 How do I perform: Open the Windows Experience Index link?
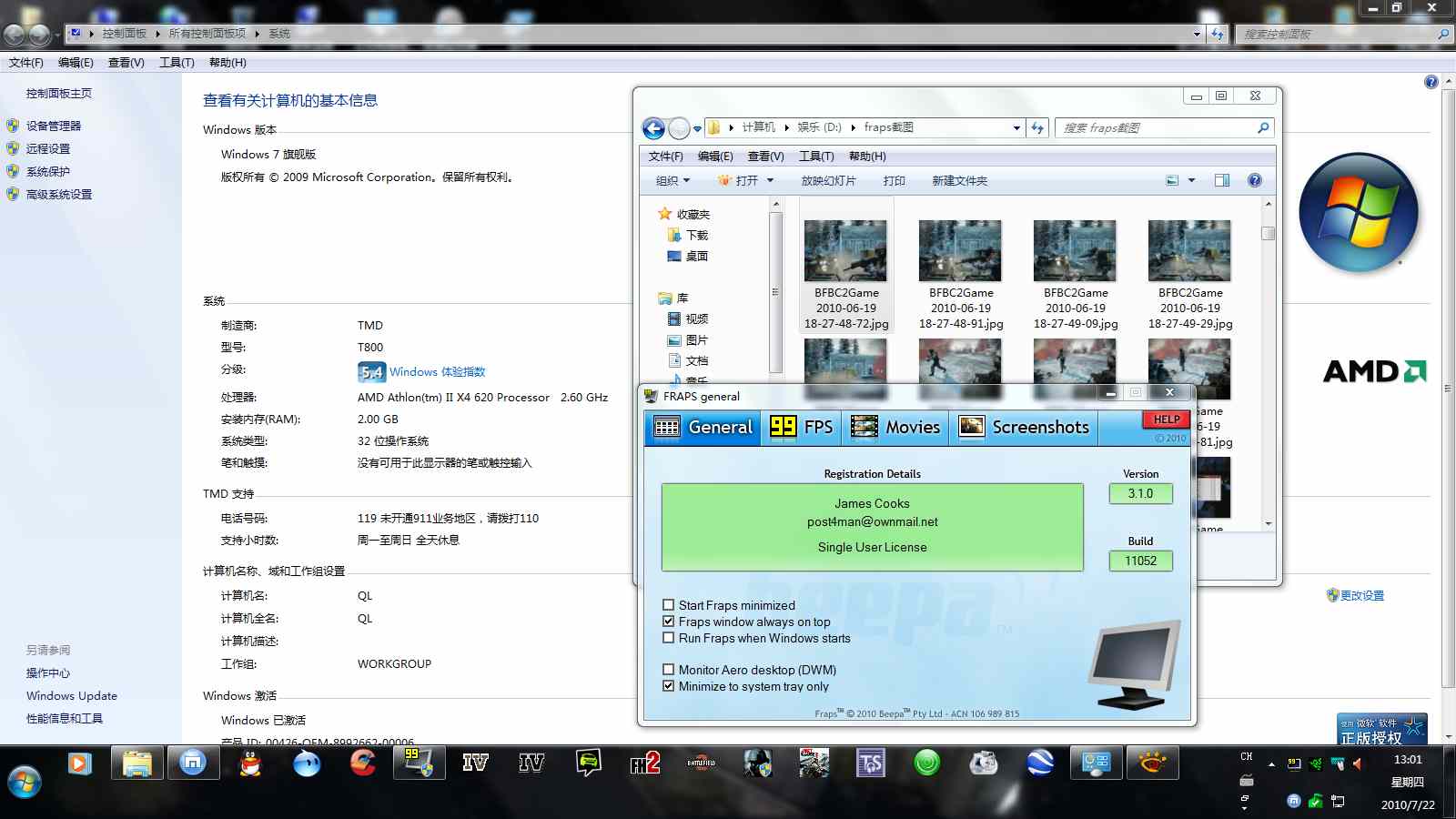click(437, 372)
